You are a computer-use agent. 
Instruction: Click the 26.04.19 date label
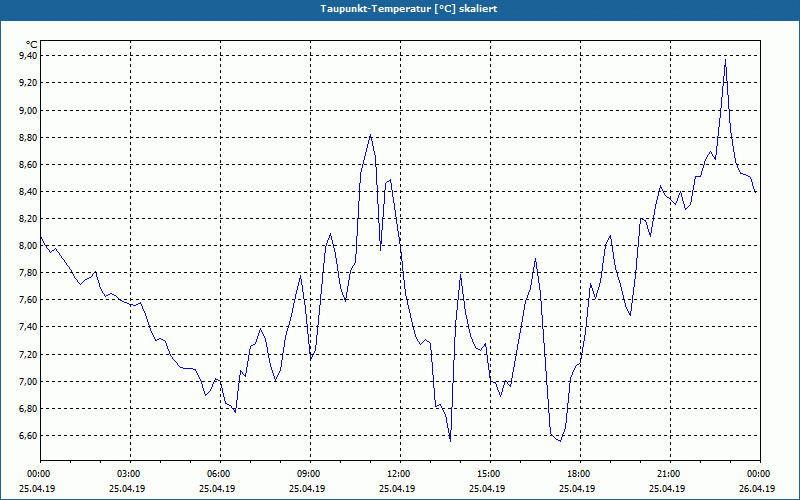(x=757, y=488)
